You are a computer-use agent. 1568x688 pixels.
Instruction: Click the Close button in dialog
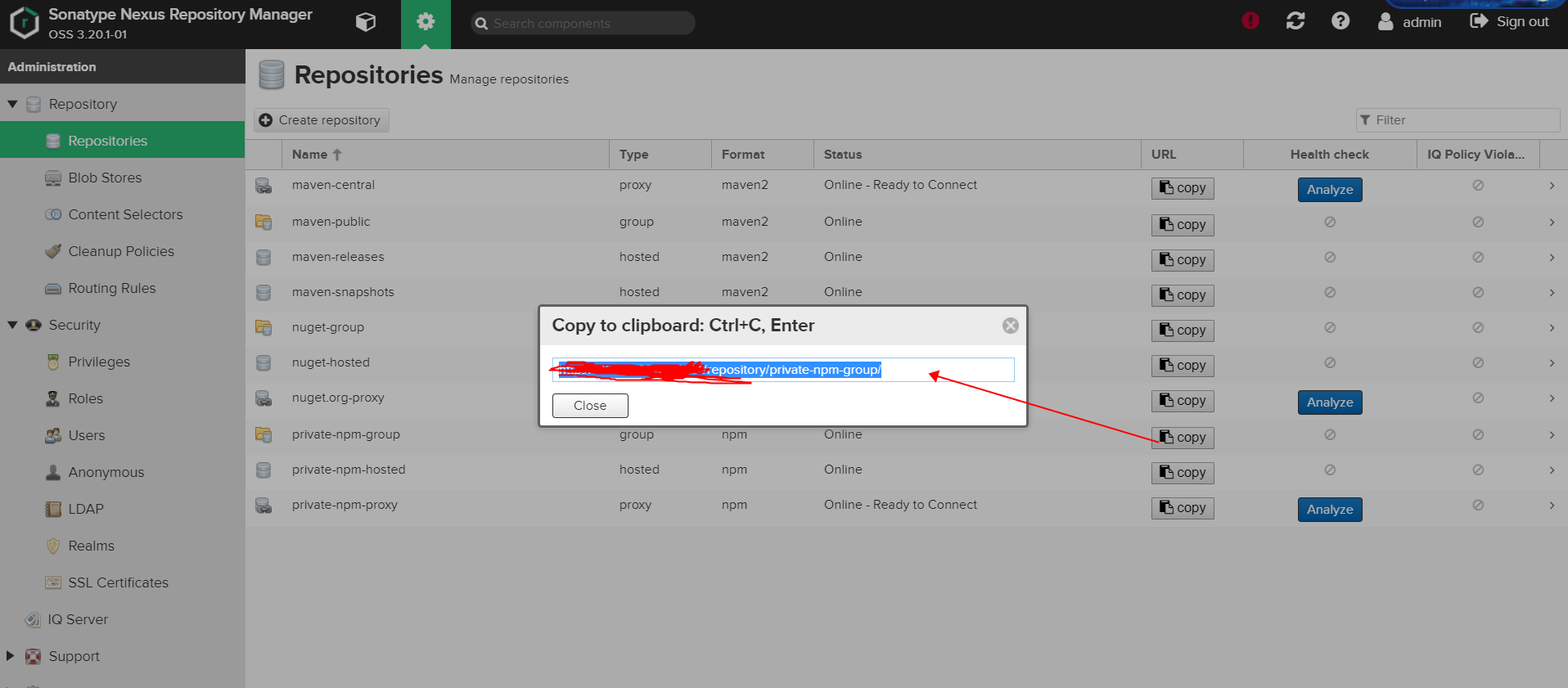590,406
